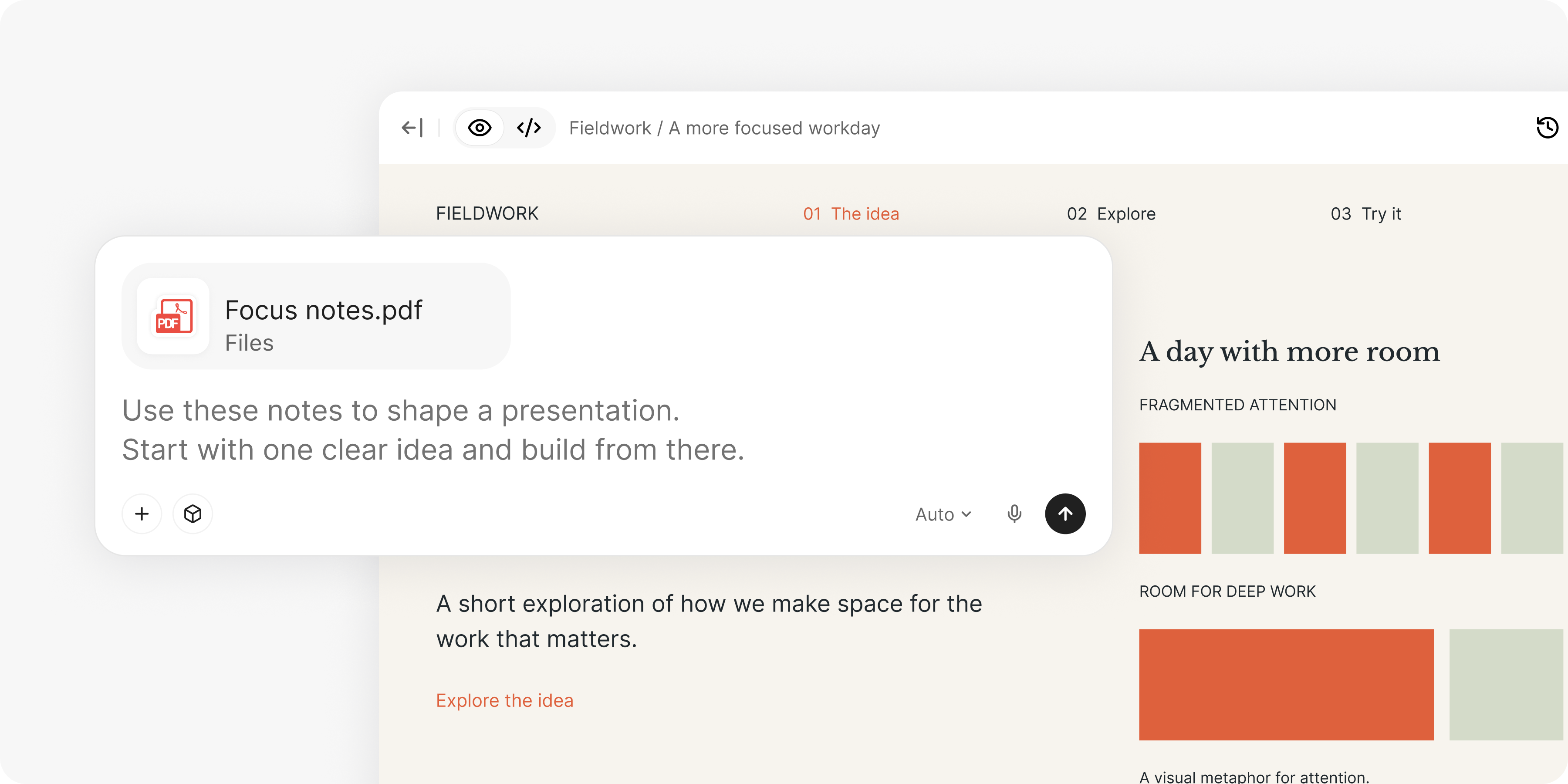The height and width of the screenshot is (784, 1568).
Task: Click the ROOM FOR DEEP WORK label
Action: coord(1227,591)
